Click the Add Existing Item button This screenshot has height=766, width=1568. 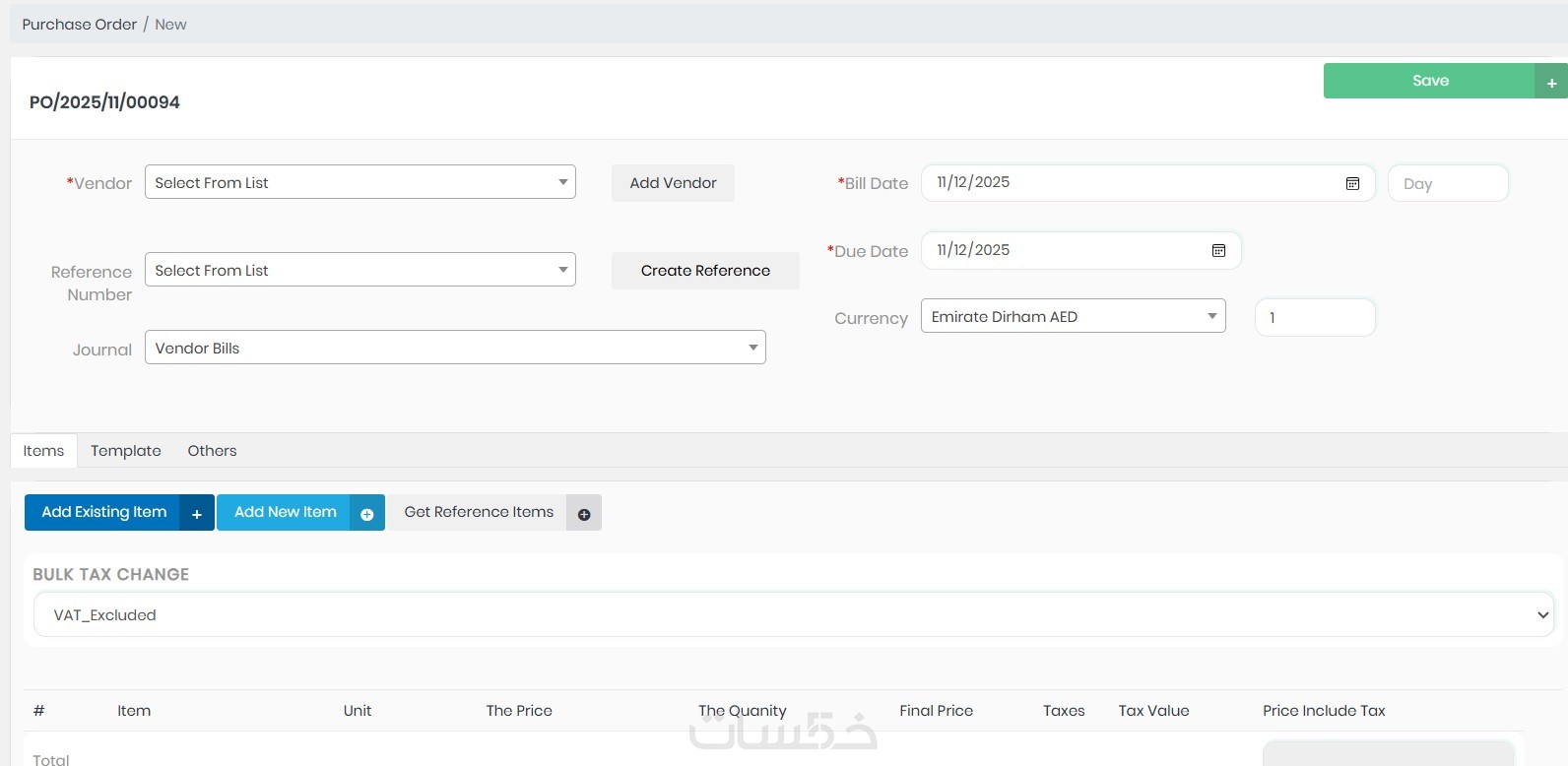tap(102, 512)
